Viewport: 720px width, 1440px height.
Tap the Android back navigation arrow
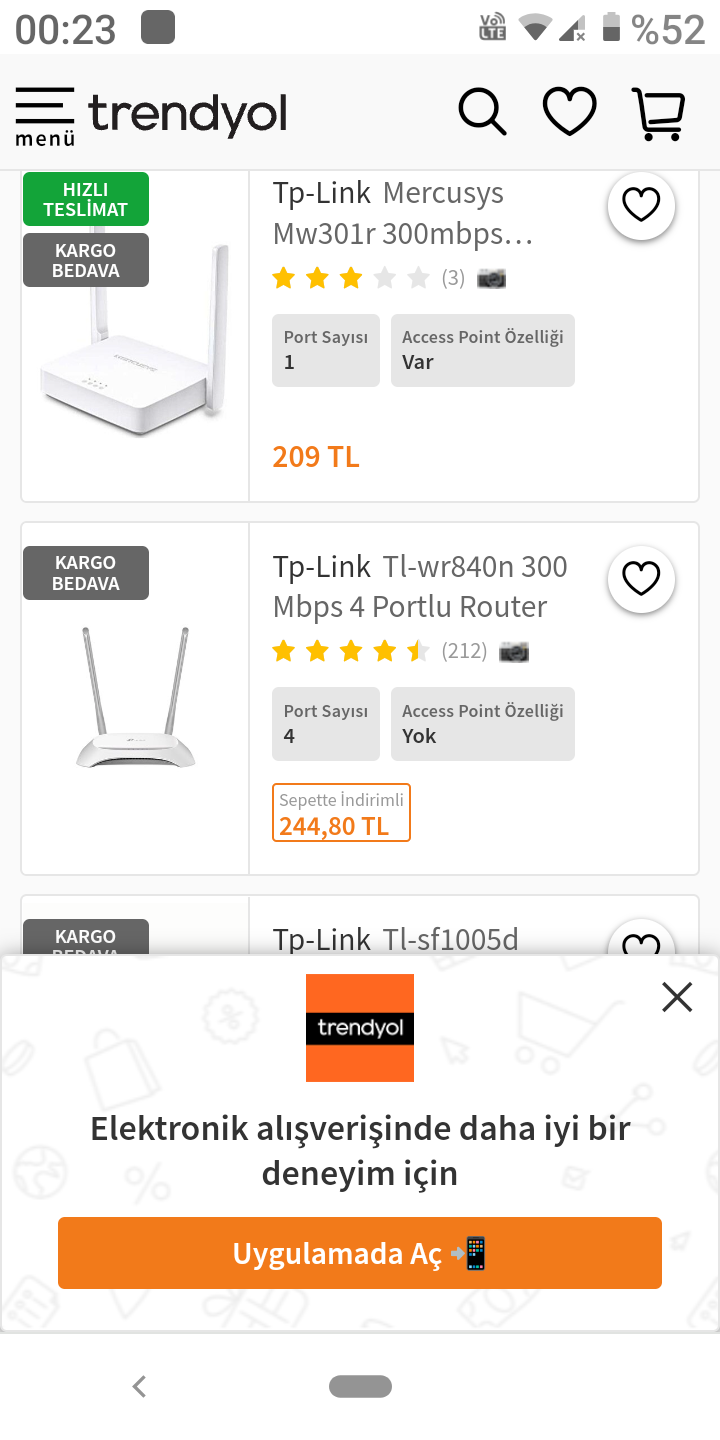139,1387
